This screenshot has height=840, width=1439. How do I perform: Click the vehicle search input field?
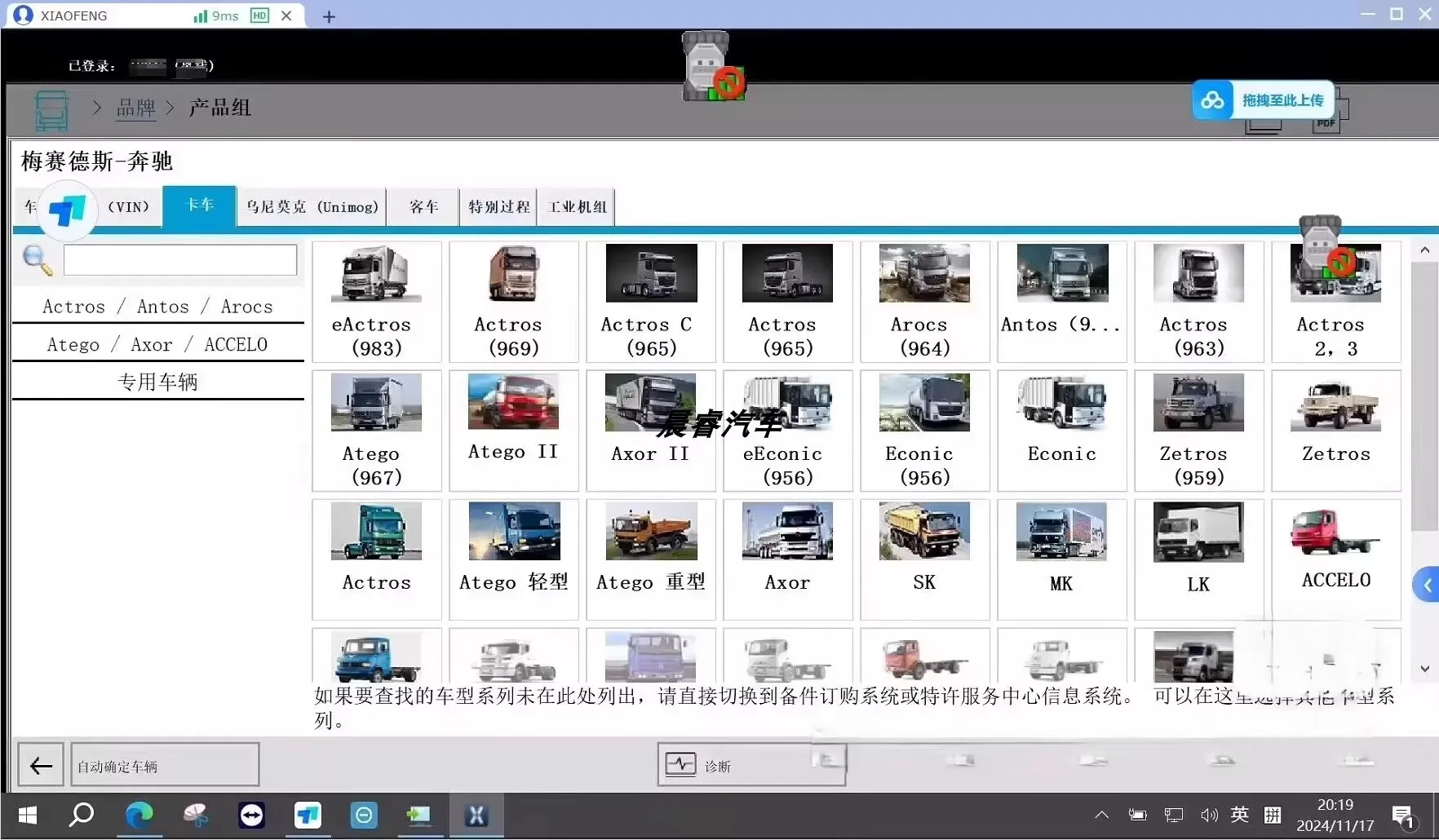tap(180, 260)
